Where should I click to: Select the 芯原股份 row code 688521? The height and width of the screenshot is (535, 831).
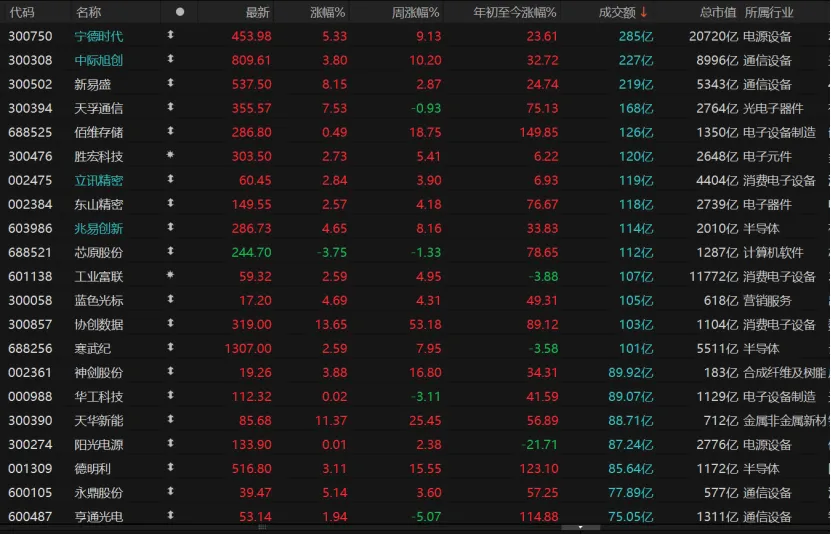[x=30, y=252]
